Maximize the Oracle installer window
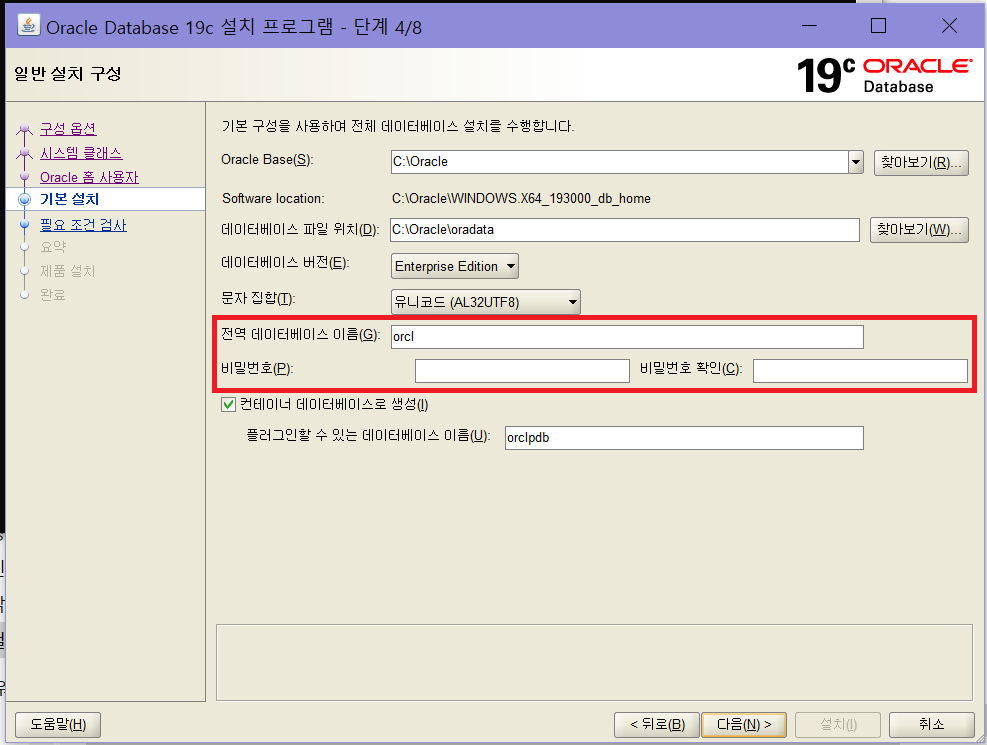Screen dimensions: 987x745 click(x=878, y=26)
